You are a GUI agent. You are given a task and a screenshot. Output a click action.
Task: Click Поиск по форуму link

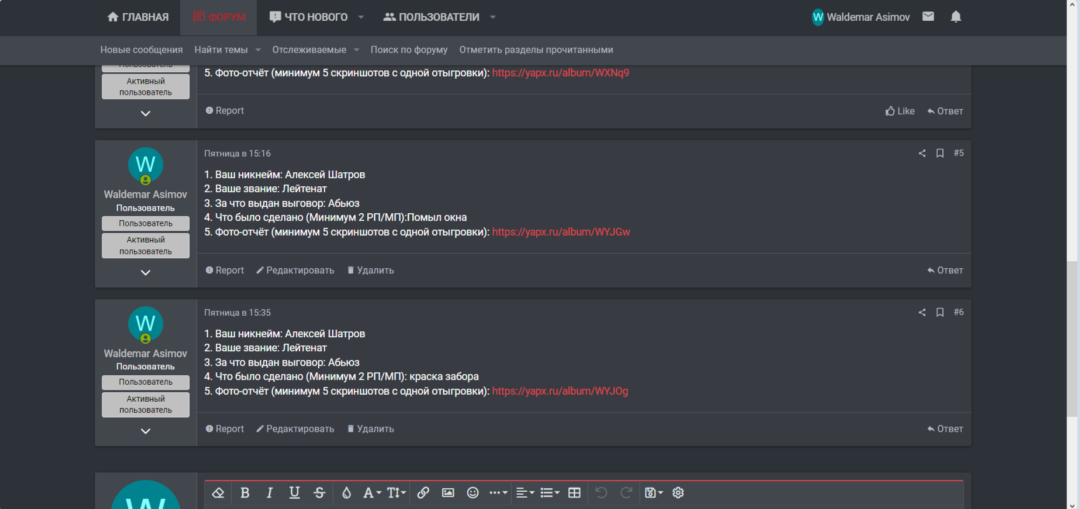(409, 50)
